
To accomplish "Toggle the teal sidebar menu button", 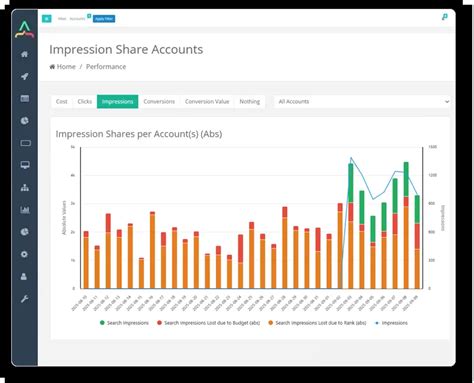I will 47,19.
